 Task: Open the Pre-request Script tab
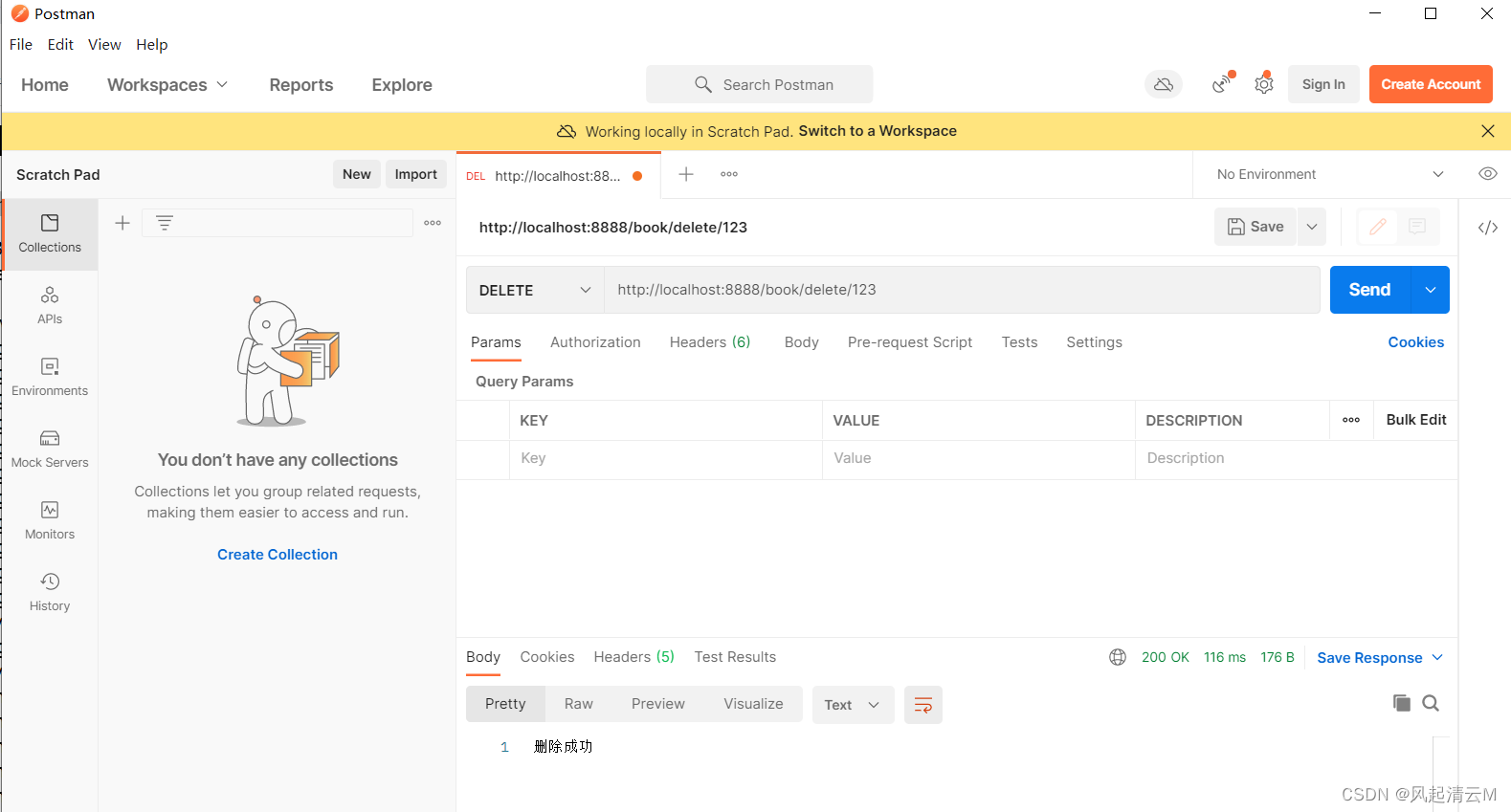[x=910, y=342]
